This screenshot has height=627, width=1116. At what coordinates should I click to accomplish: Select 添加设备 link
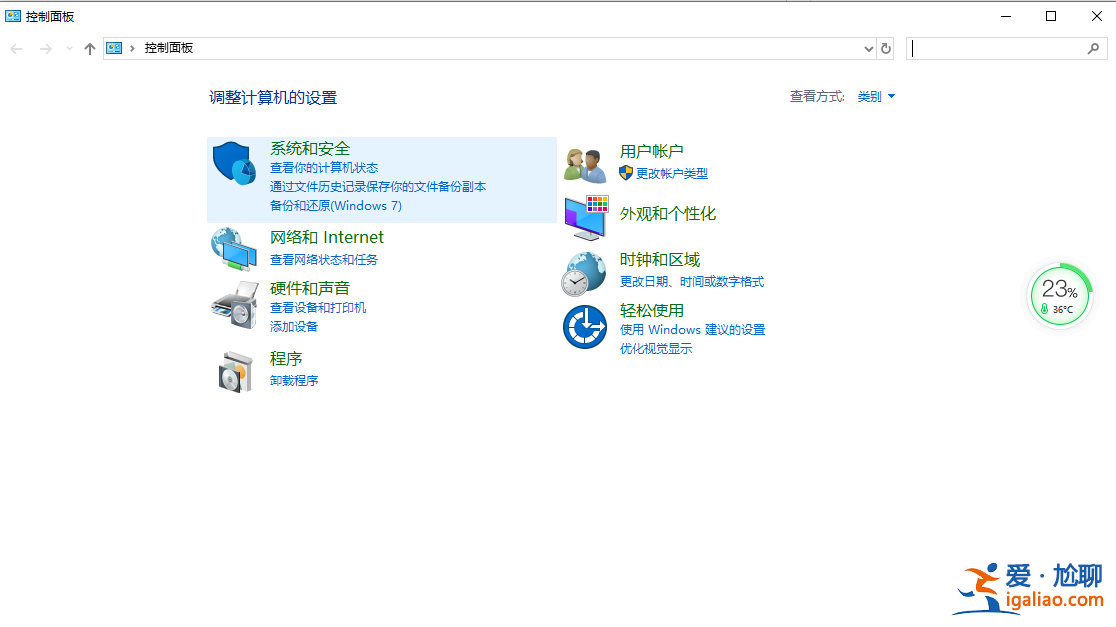294,327
